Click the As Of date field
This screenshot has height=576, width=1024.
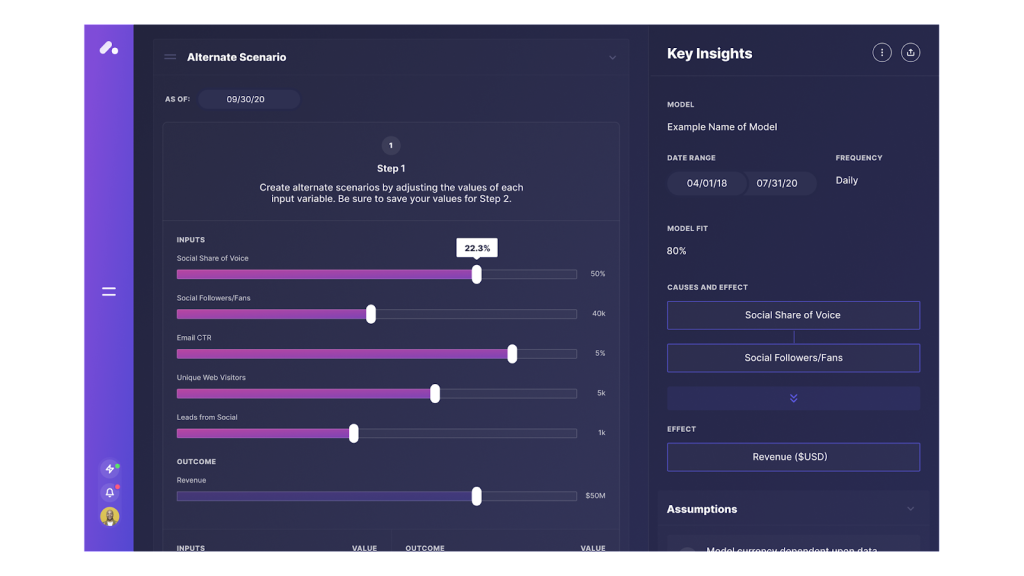coord(249,99)
